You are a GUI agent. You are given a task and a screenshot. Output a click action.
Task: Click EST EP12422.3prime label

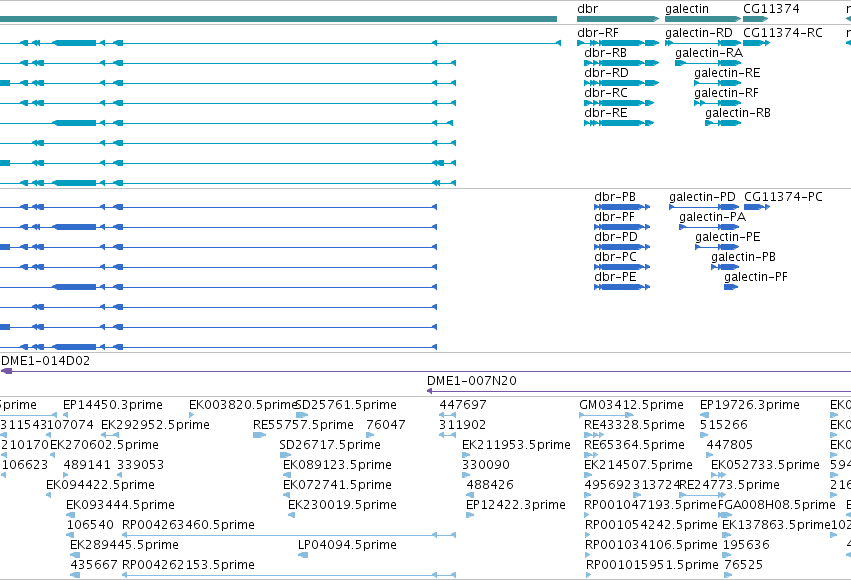pos(516,505)
